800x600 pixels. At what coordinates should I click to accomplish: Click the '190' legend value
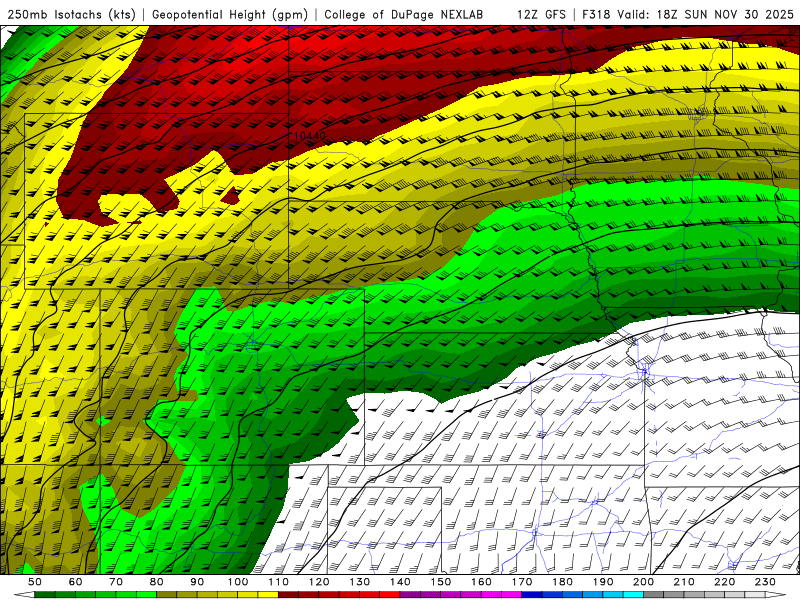(603, 582)
